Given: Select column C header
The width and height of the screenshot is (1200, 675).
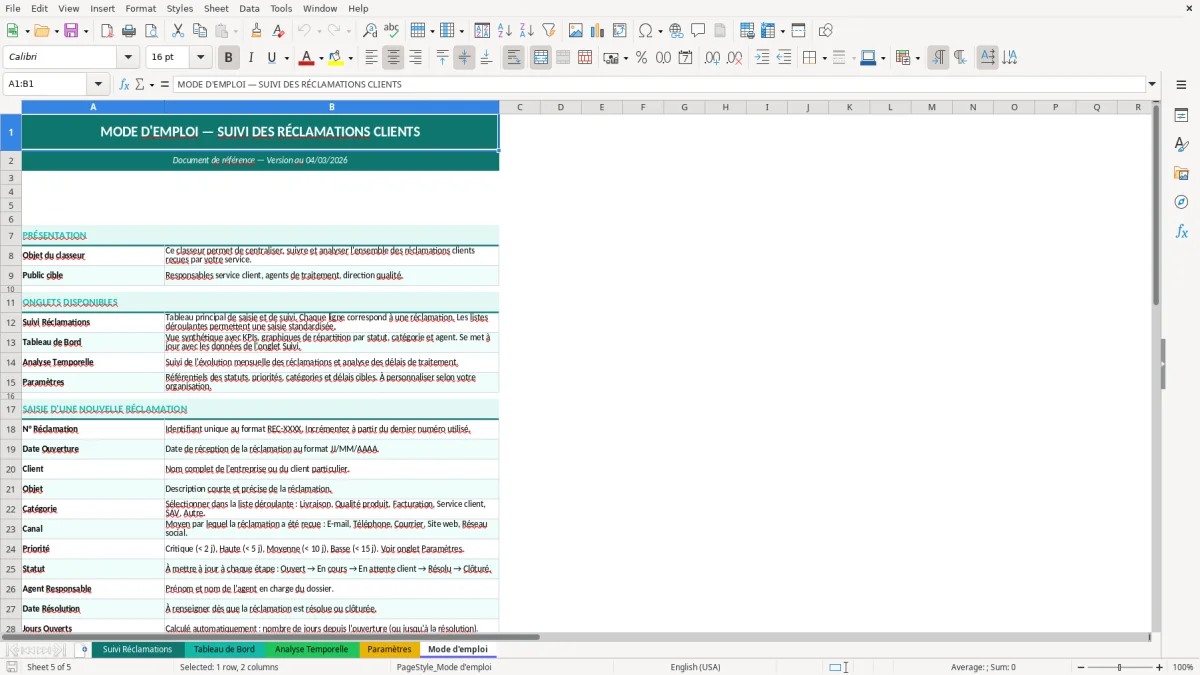Looking at the screenshot, I should click(x=520, y=107).
